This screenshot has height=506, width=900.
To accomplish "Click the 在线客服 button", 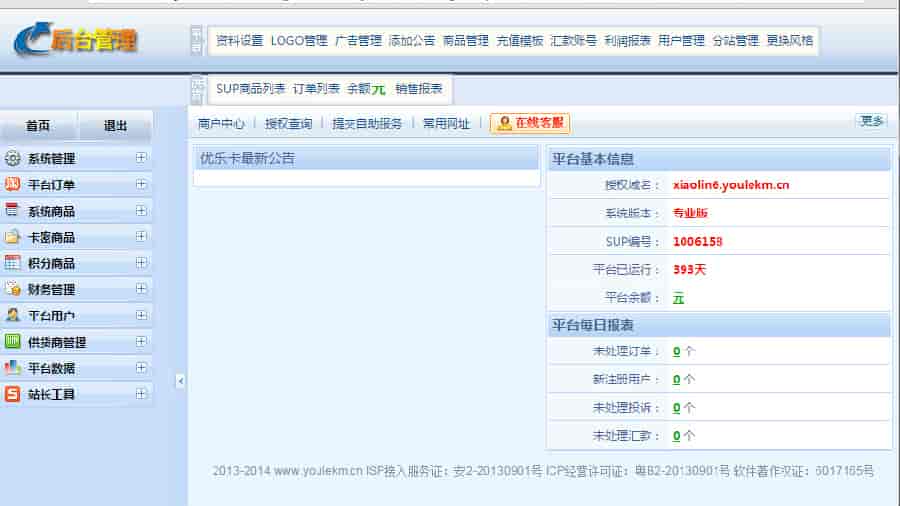I will tap(530, 124).
